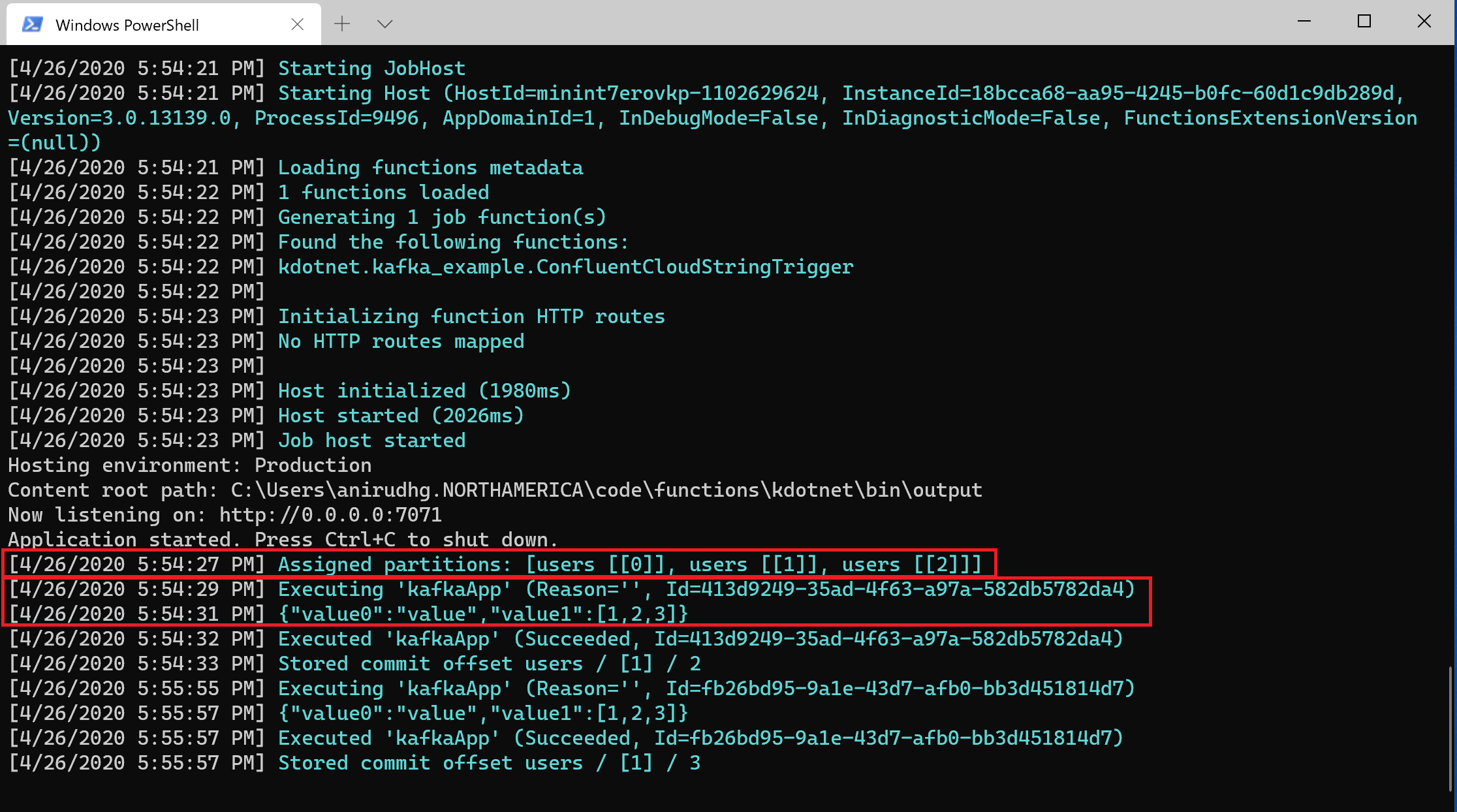This screenshot has height=812, width=1457.
Task: Open the tab dropdown chevron
Action: pyautogui.click(x=384, y=23)
